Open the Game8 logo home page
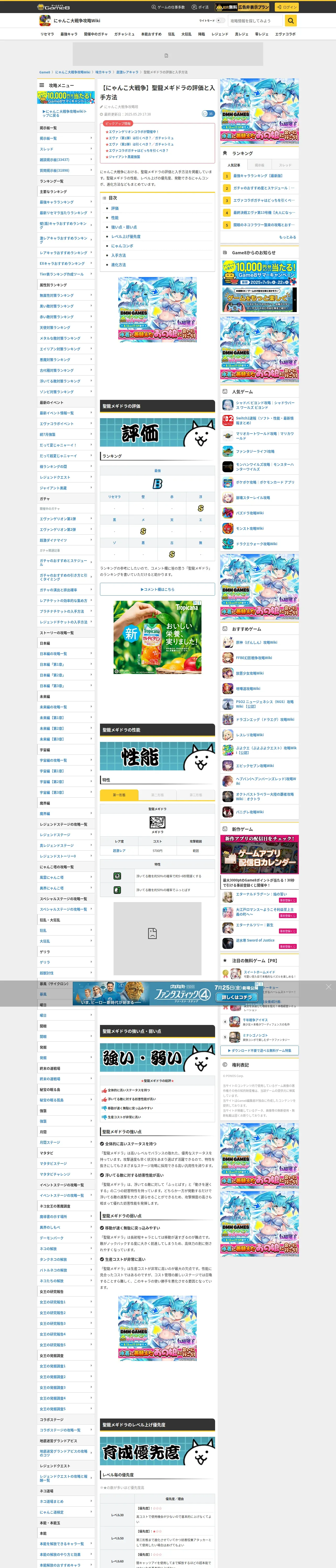336x1568 pixels. click(54, 7)
